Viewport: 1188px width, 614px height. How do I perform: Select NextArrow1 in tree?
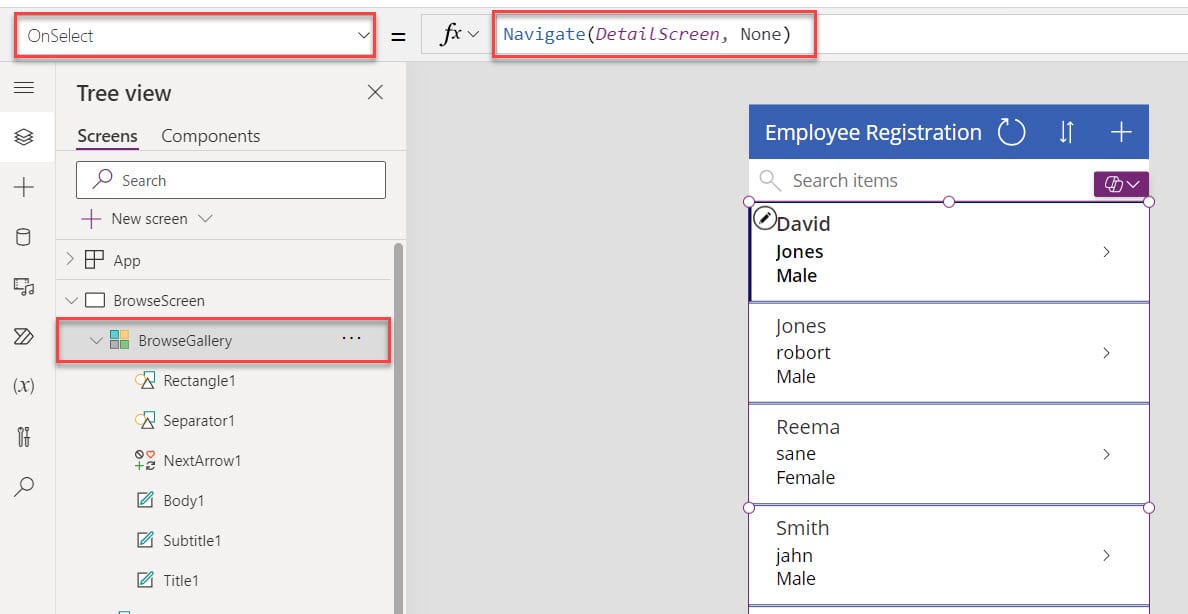pos(202,460)
